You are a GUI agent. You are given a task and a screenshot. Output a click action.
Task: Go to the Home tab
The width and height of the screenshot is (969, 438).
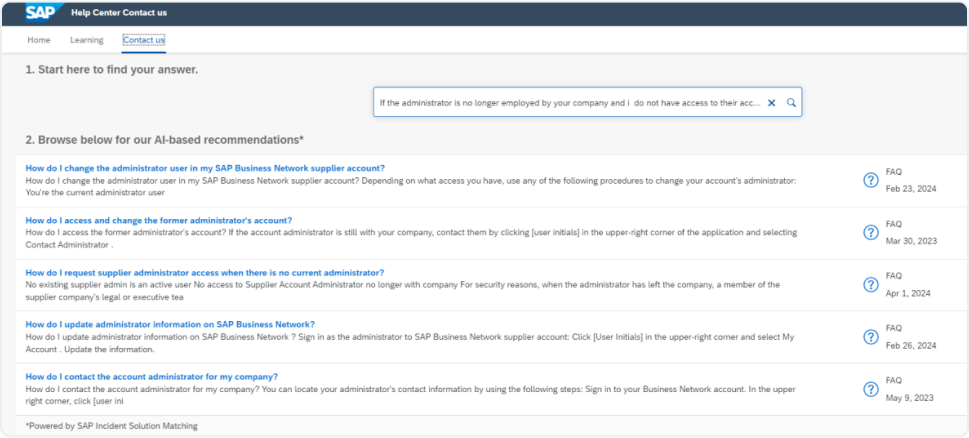tap(39, 40)
